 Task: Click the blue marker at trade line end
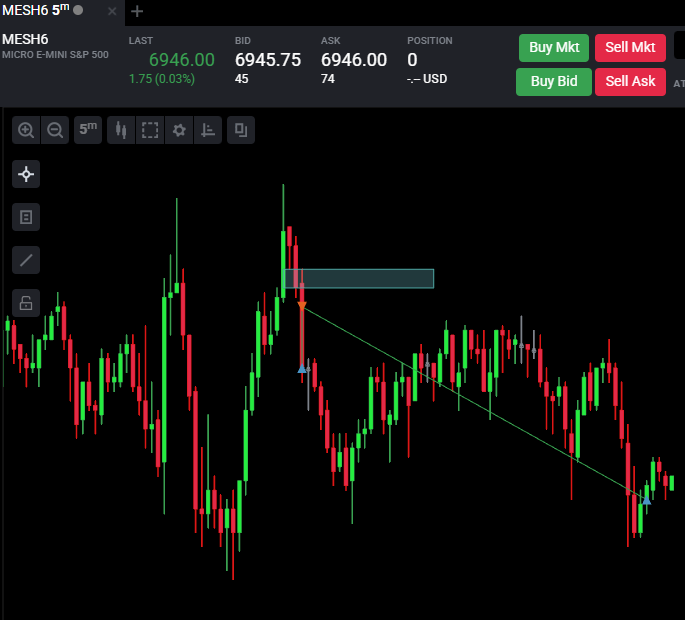click(647, 500)
